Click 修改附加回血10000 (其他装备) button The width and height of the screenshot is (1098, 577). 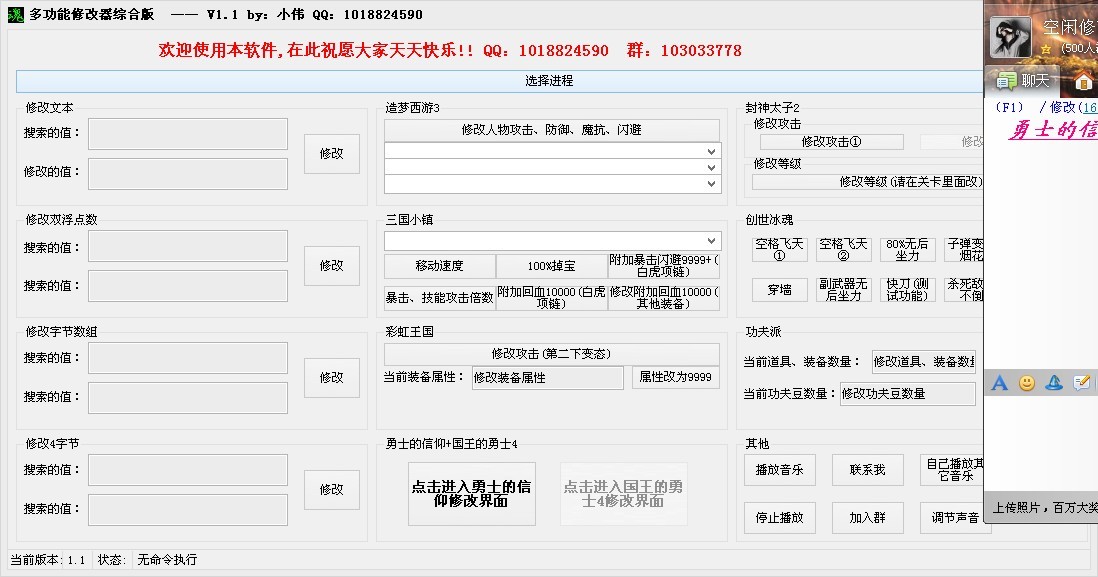pyautogui.click(x=664, y=298)
